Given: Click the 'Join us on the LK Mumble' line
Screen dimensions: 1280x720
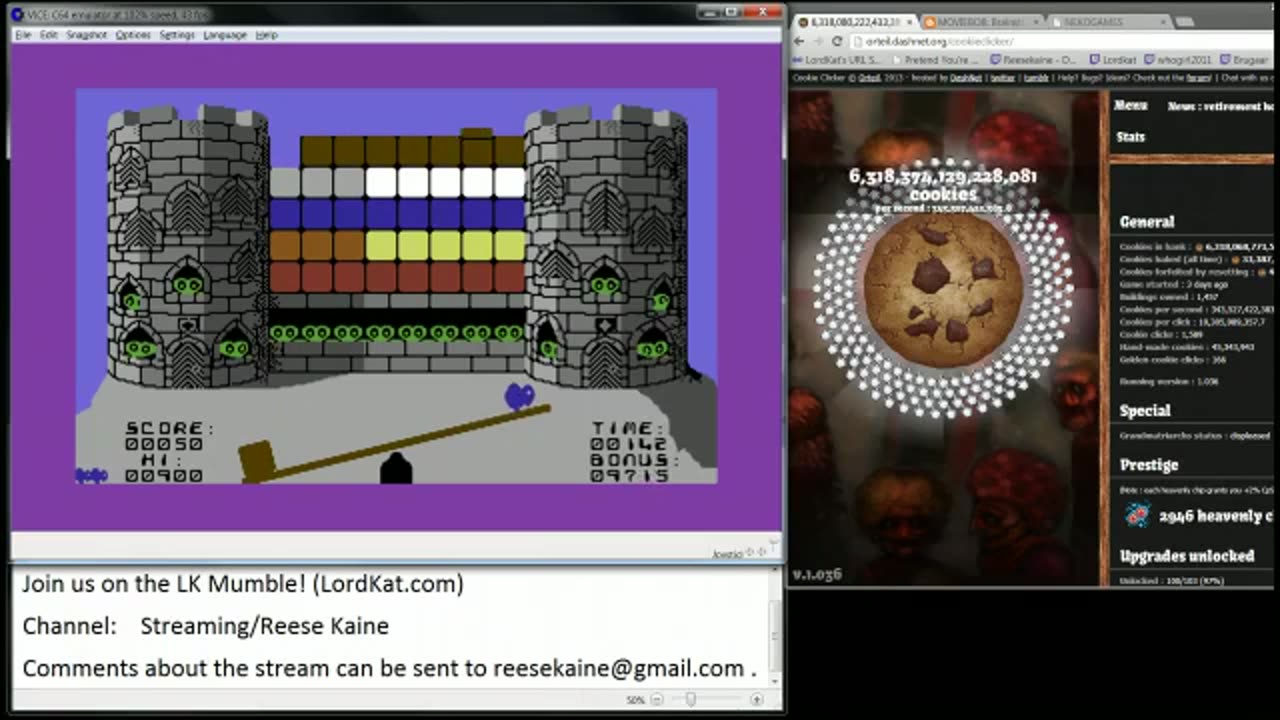Looking at the screenshot, I should point(243,584).
